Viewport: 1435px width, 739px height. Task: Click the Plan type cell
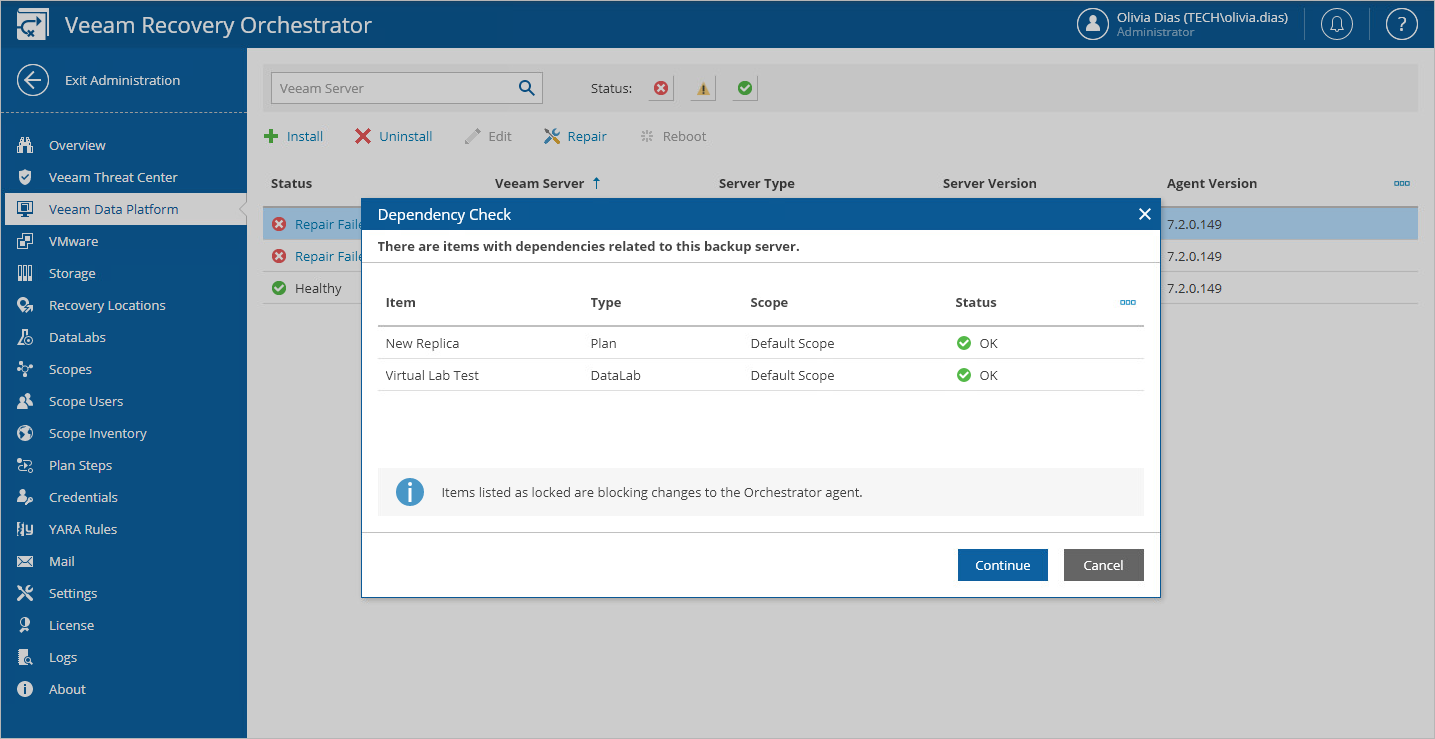point(603,343)
